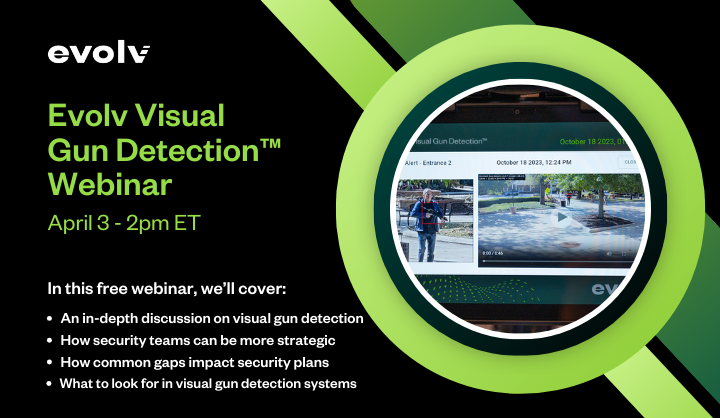Select the common gaps impact security bullet
This screenshot has width=720, height=418.
204,362
